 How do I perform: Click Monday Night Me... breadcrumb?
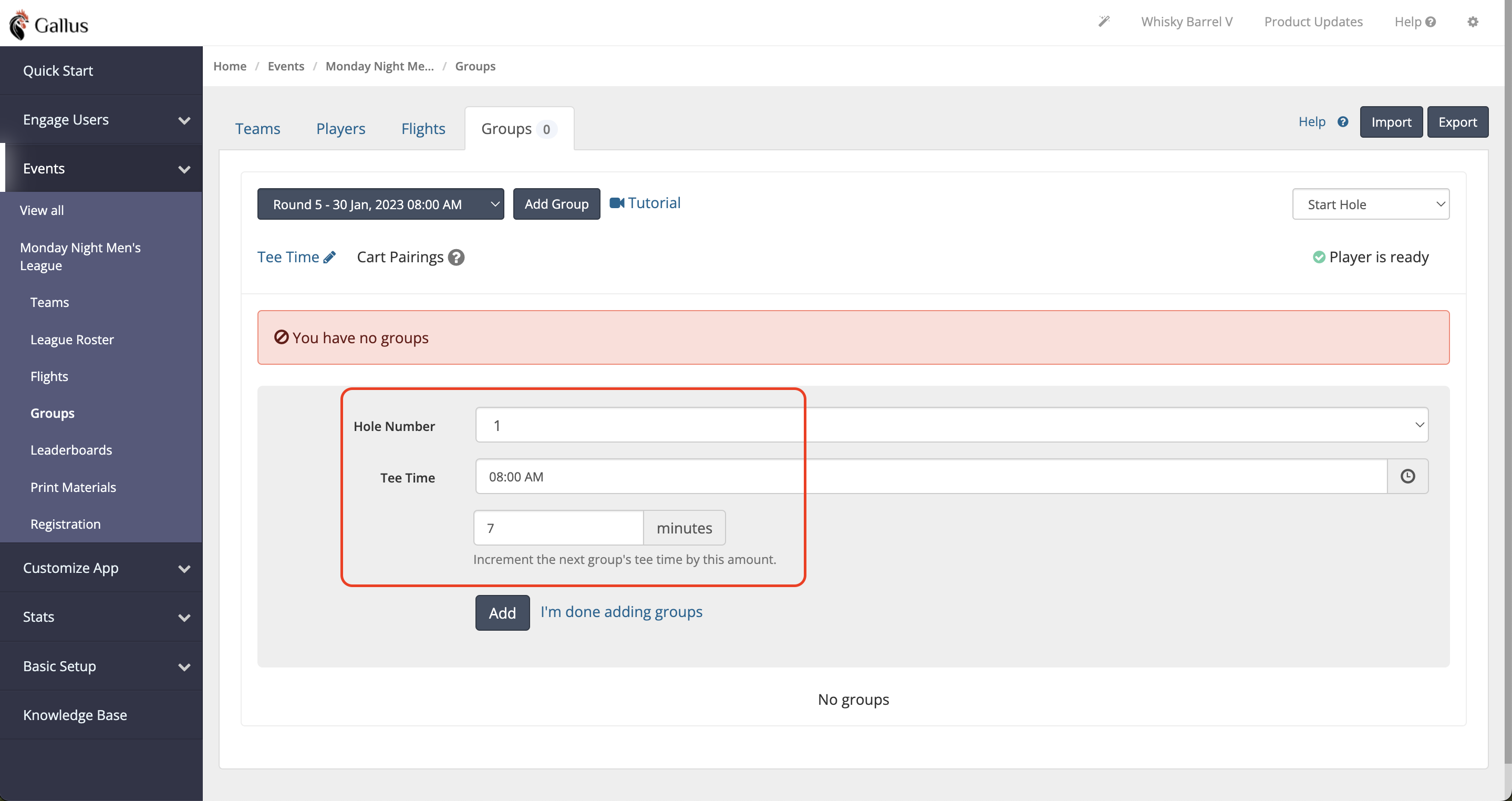pyautogui.click(x=379, y=66)
